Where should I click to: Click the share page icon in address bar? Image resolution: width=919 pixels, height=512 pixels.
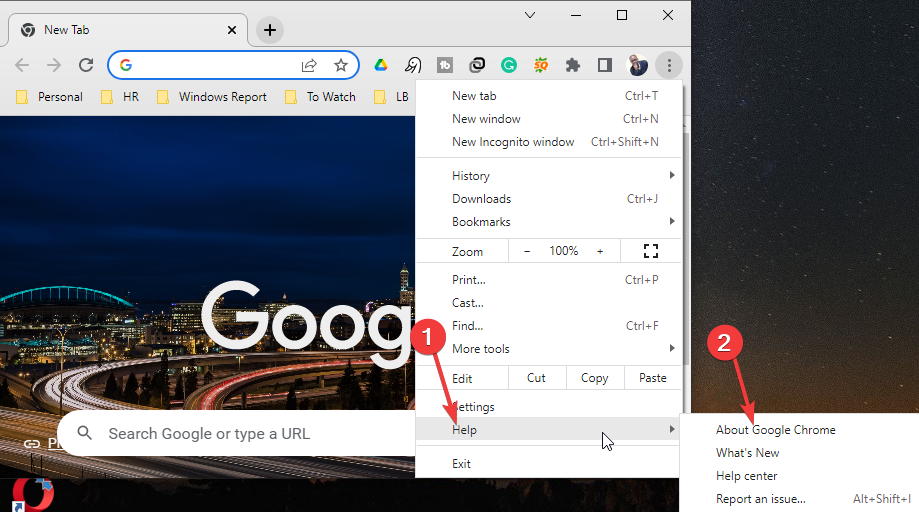click(309, 65)
